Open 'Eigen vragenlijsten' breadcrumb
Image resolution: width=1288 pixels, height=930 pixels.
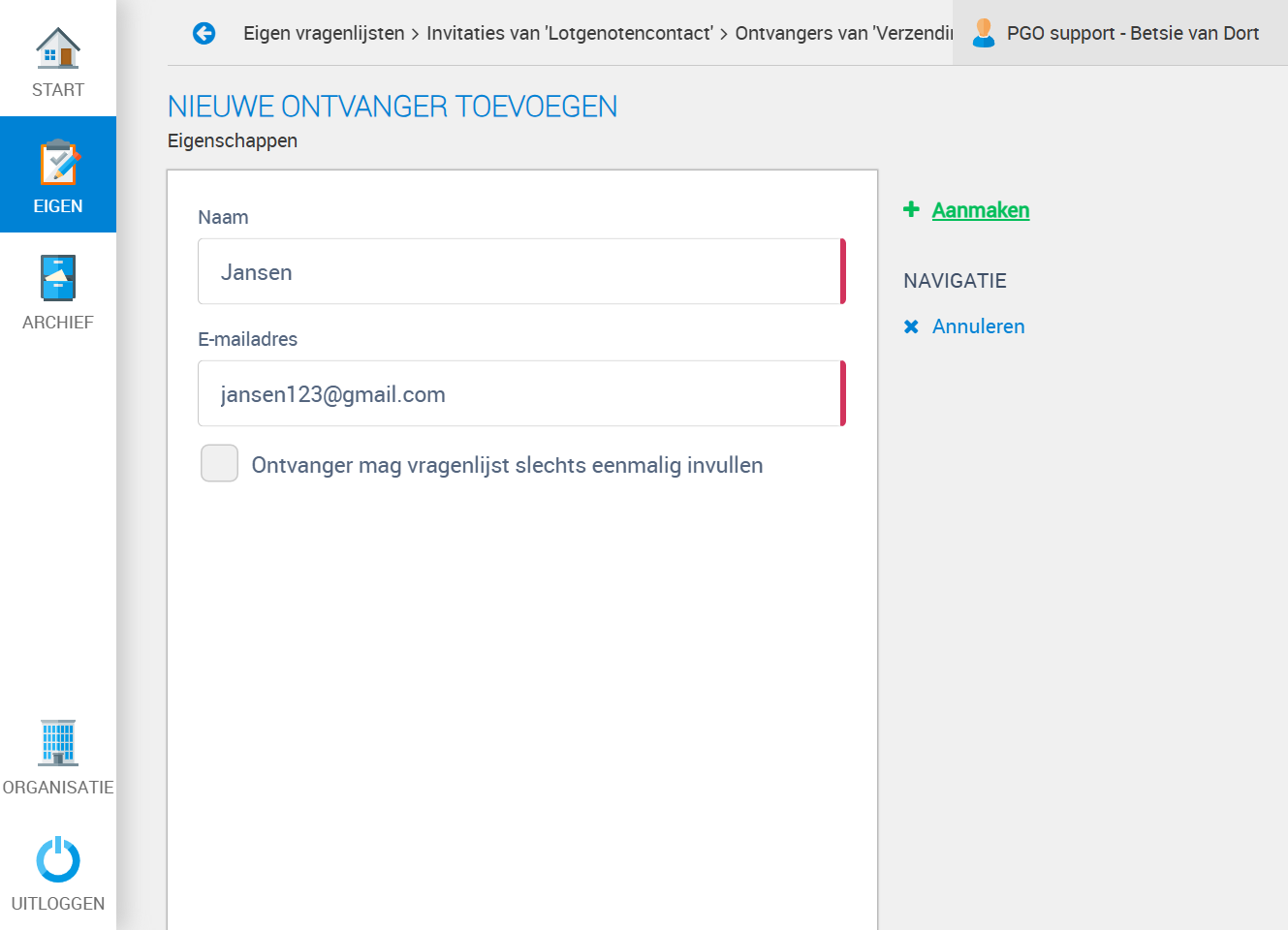[324, 33]
